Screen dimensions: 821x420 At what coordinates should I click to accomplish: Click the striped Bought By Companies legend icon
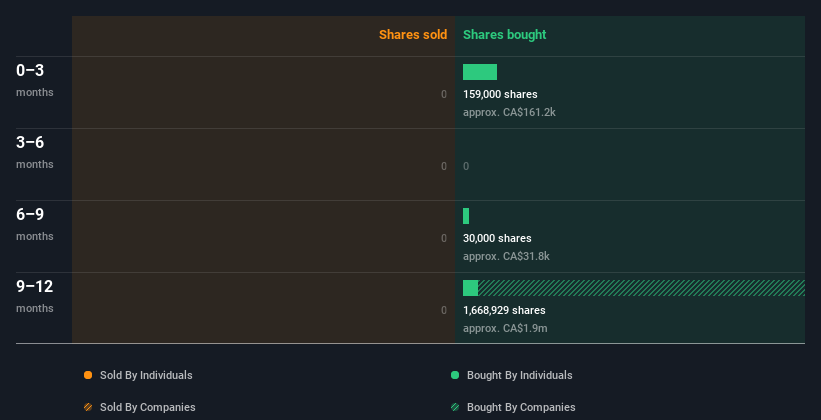tap(455, 407)
